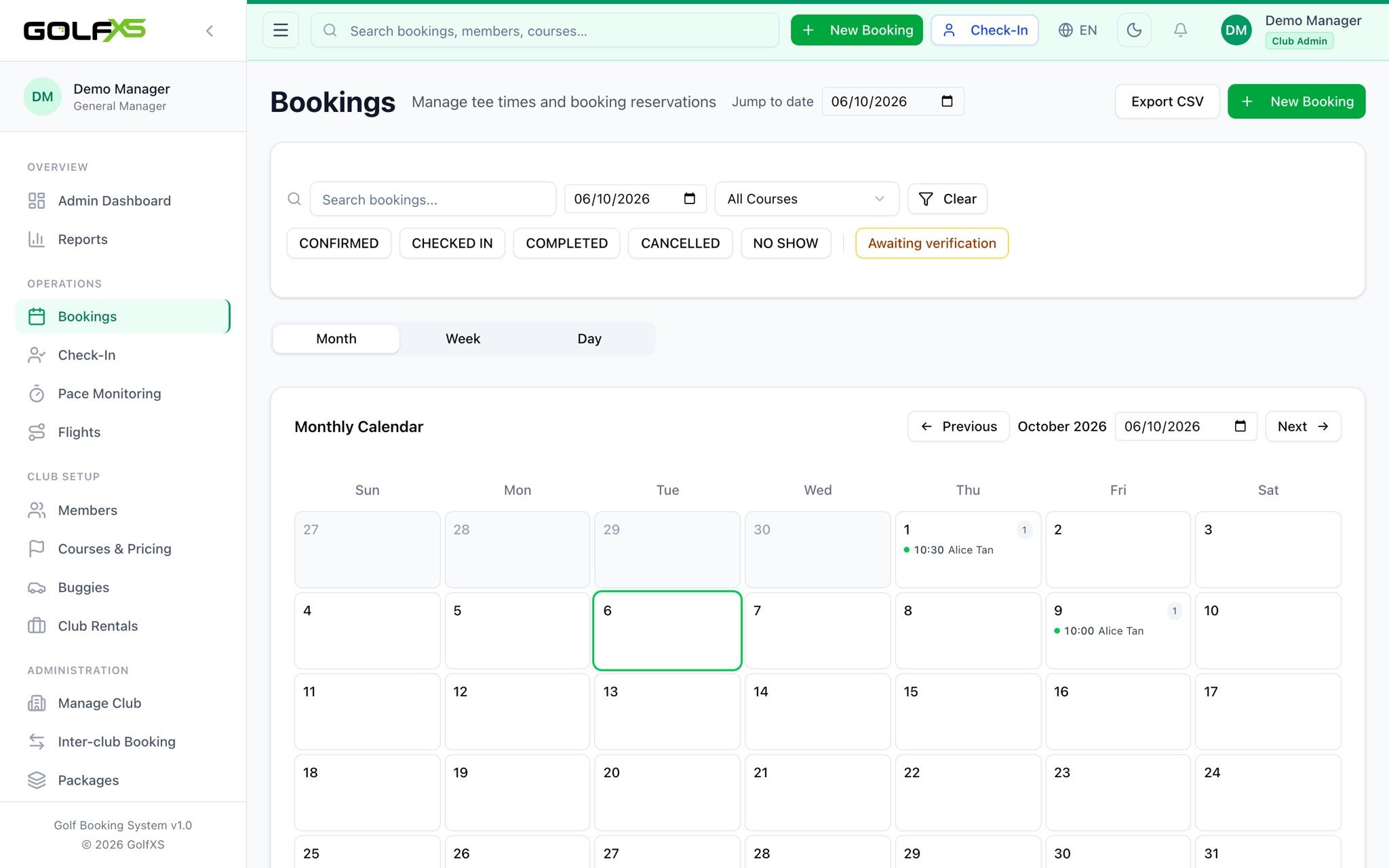Open the filter date field calendar picker
Screen dimensions: 1389x868
click(690, 199)
